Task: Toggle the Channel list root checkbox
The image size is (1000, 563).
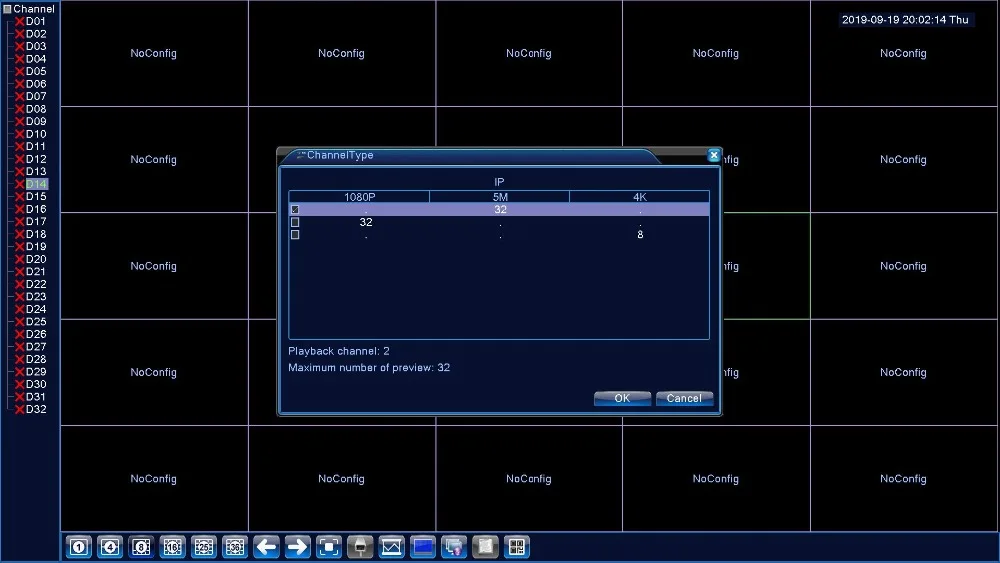Action: 8,9
